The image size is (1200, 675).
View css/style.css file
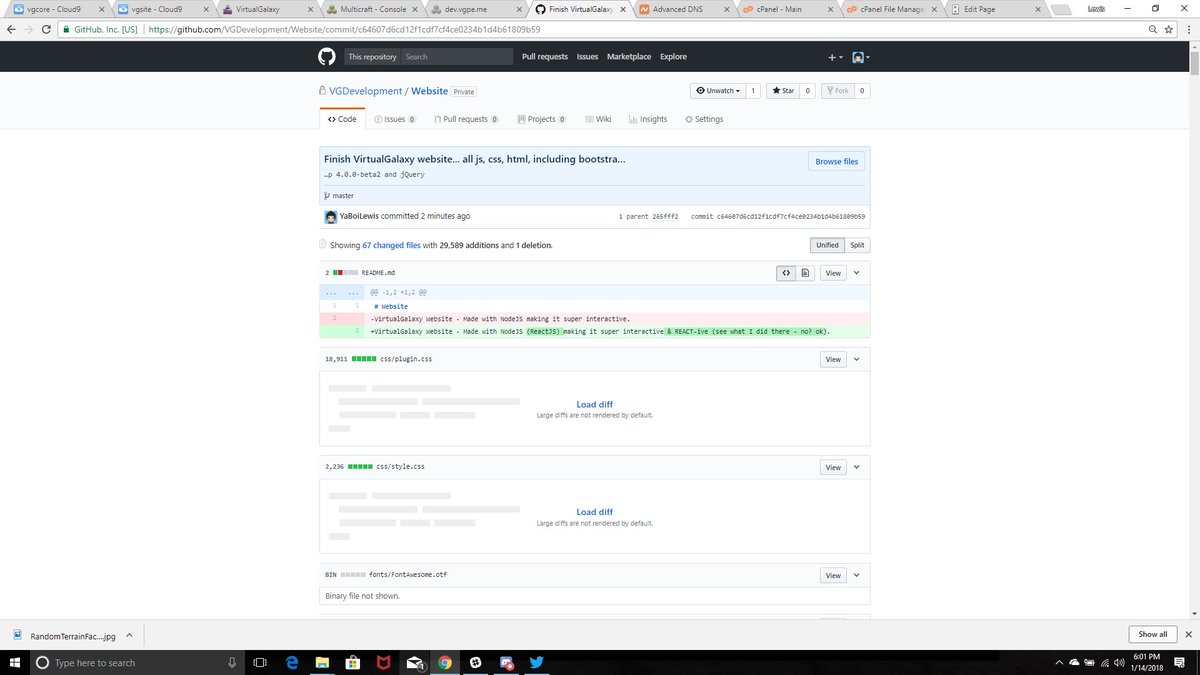(x=833, y=467)
